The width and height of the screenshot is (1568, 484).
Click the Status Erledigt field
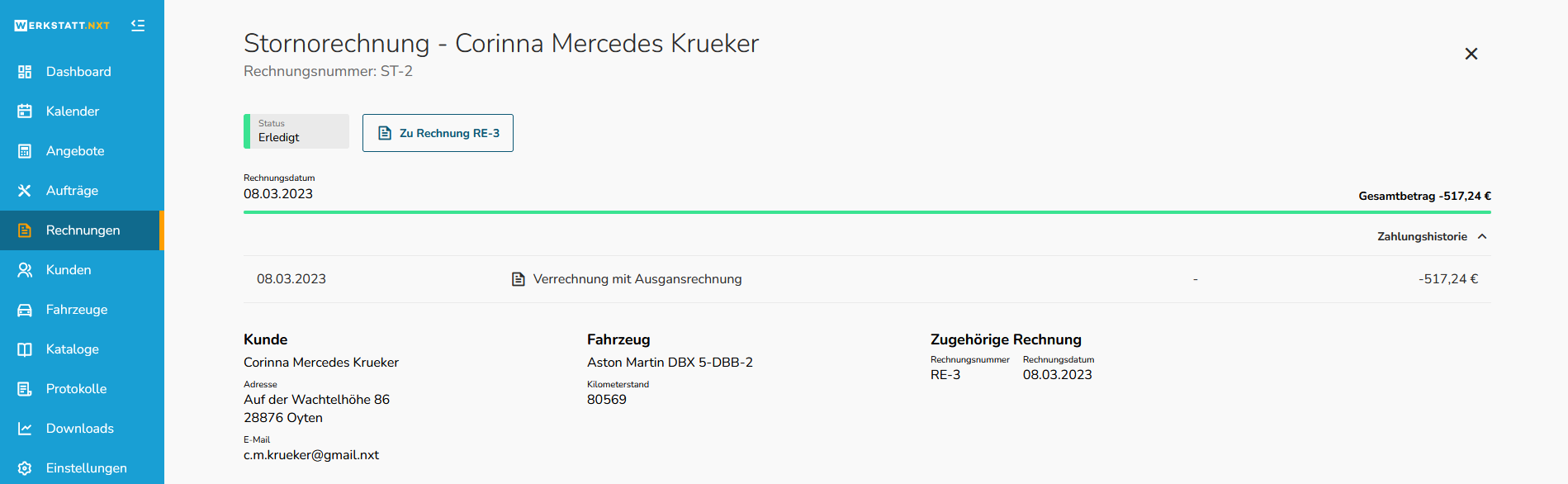point(296,131)
